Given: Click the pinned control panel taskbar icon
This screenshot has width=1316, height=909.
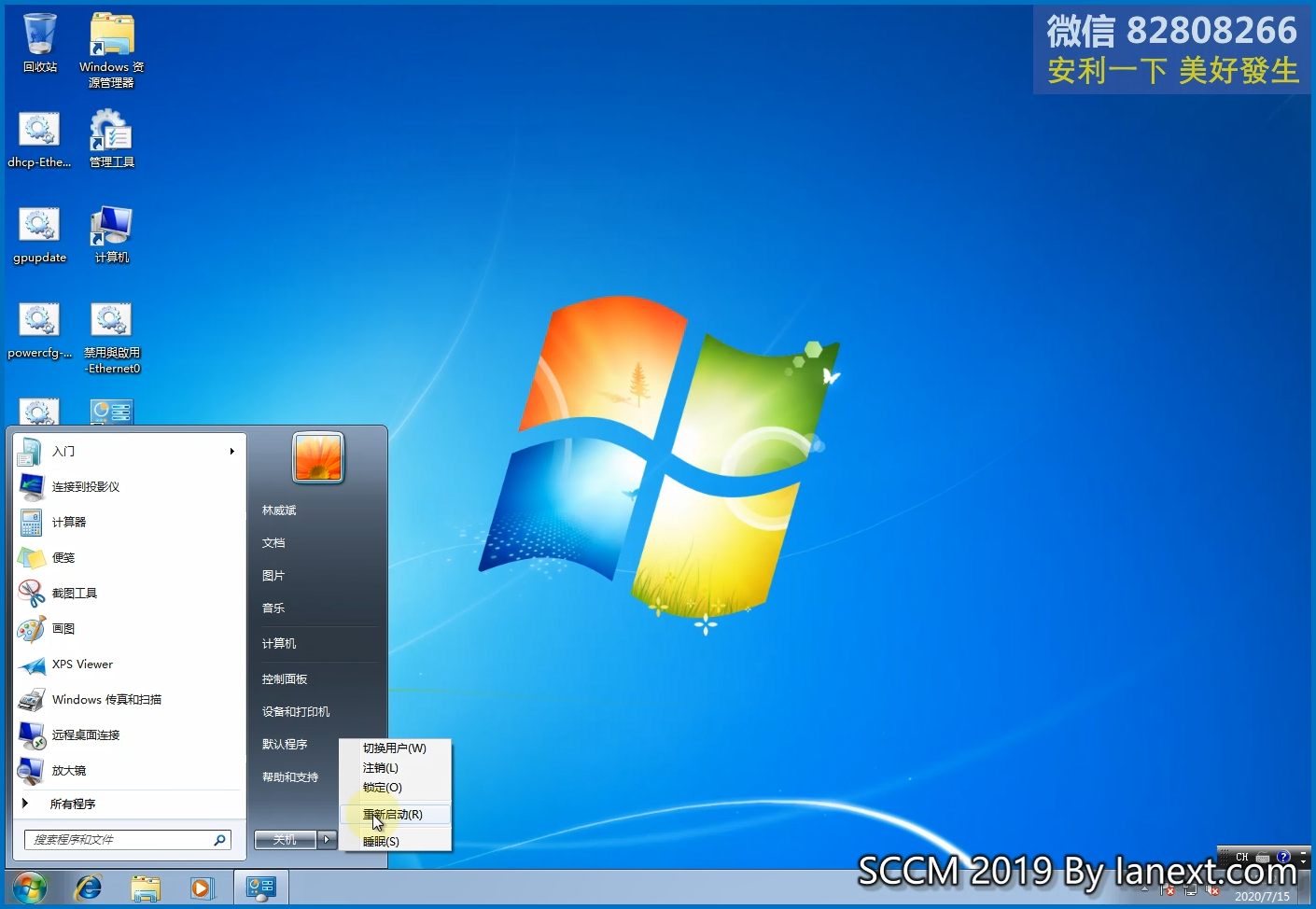Looking at the screenshot, I should pyautogui.click(x=260, y=888).
